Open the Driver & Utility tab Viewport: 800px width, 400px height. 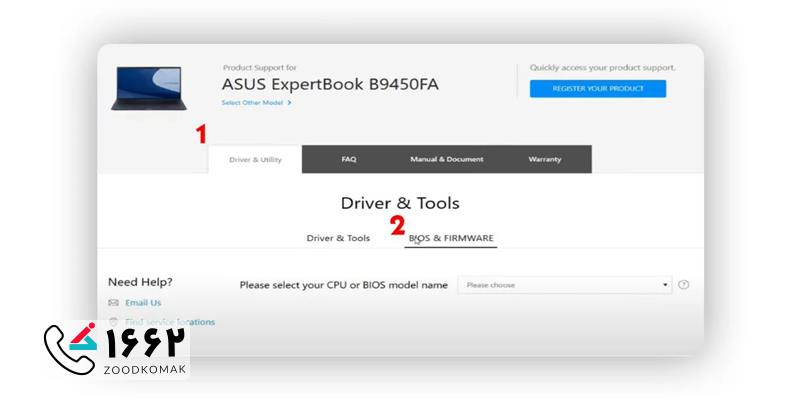255,160
